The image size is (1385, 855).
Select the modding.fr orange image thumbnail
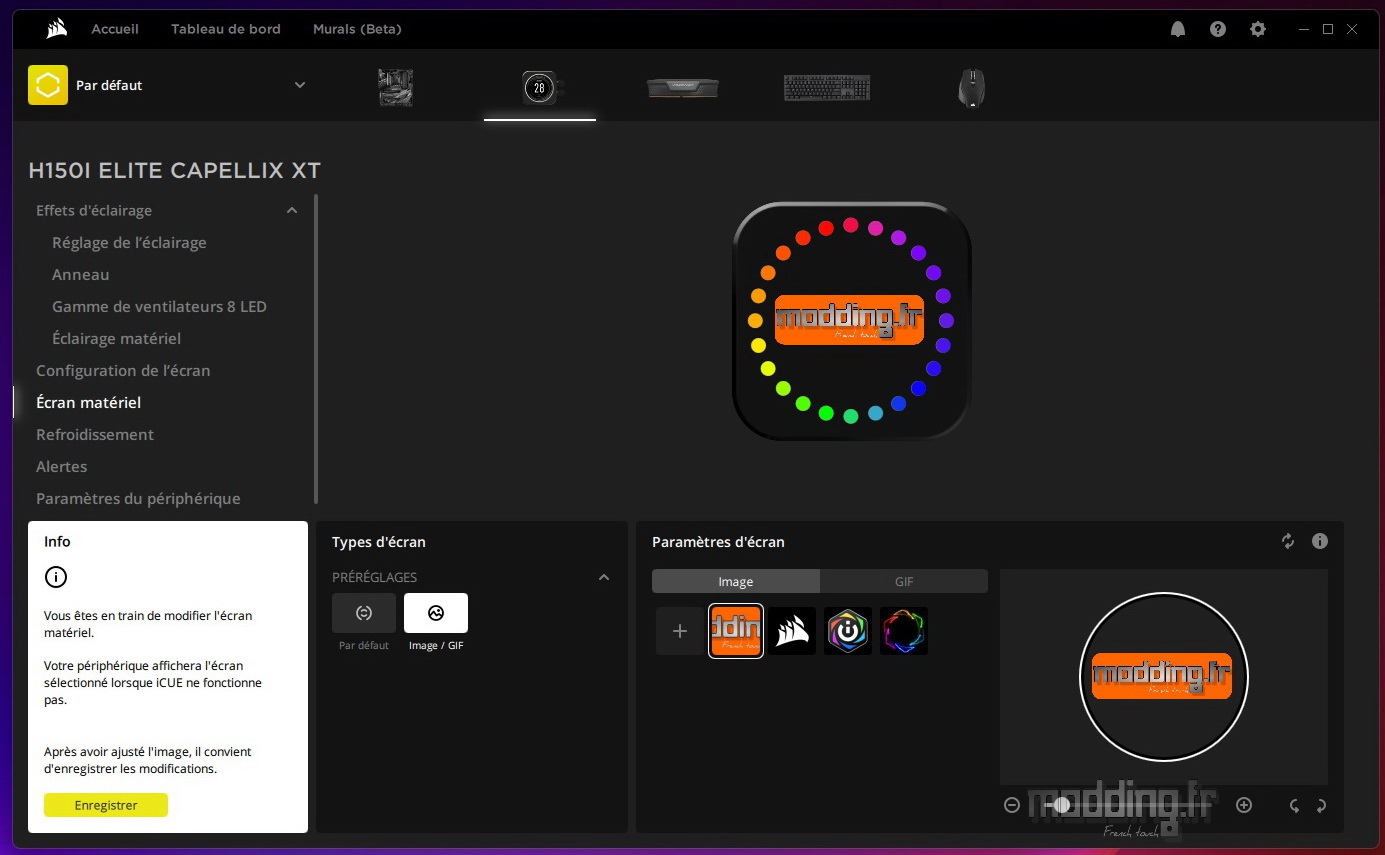tap(736, 631)
